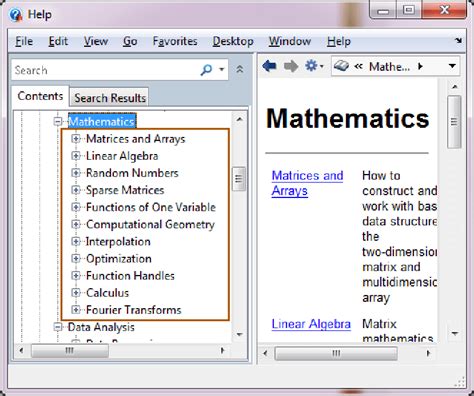The width and height of the screenshot is (474, 396).
Task: Open the Desktop menu
Action: 233,41
